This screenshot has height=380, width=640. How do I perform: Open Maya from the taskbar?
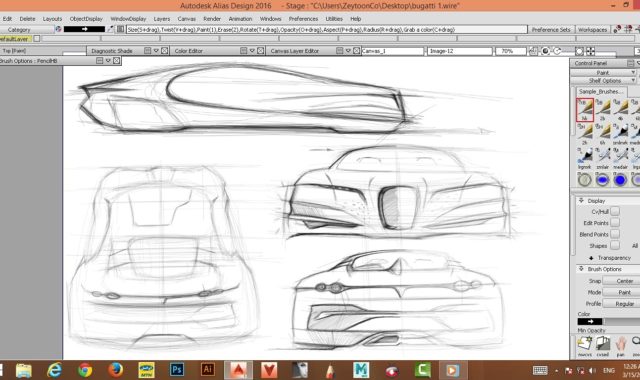pyautogui.click(x=361, y=370)
